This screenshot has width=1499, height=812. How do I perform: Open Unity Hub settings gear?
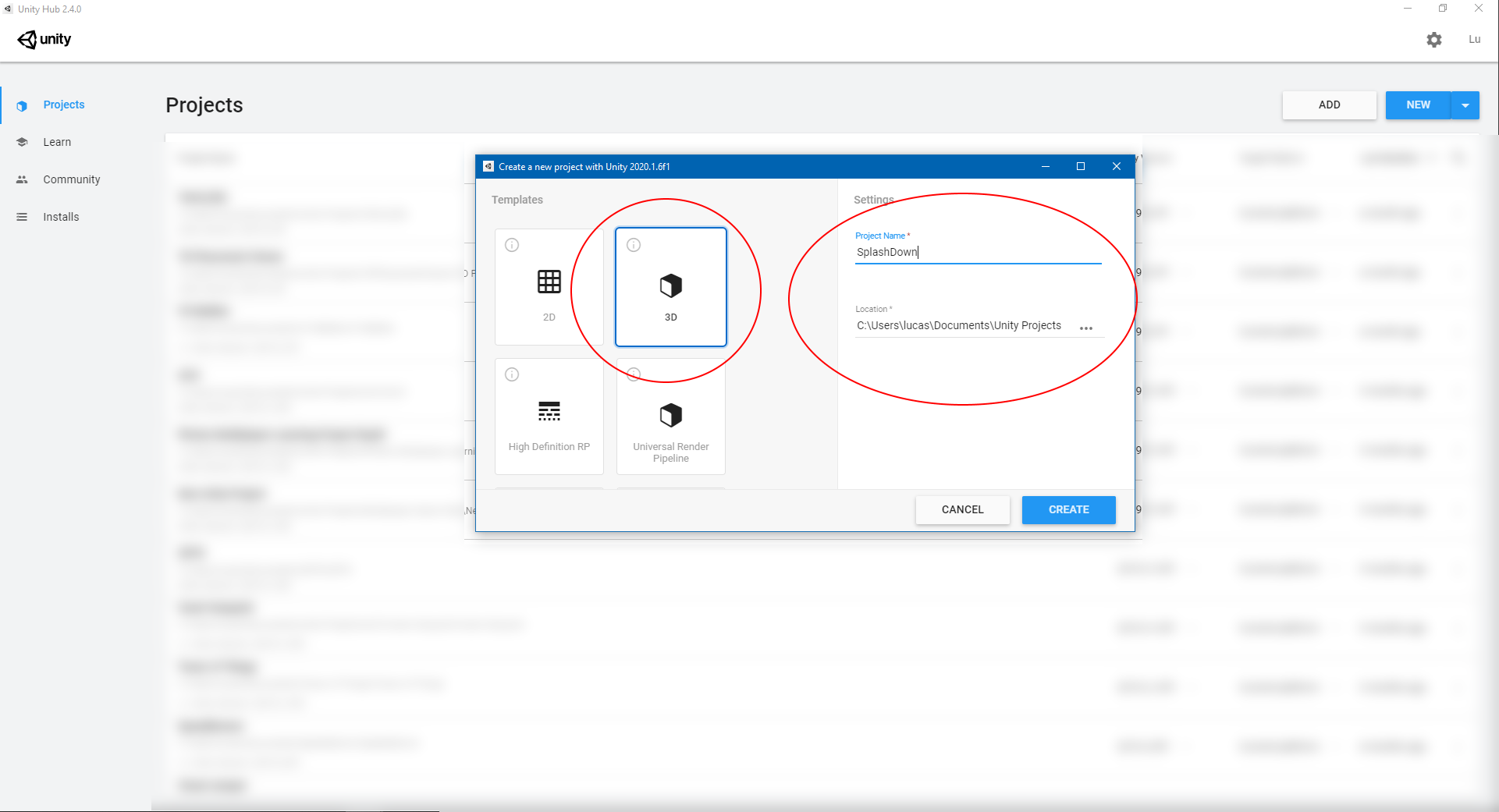click(x=1434, y=40)
